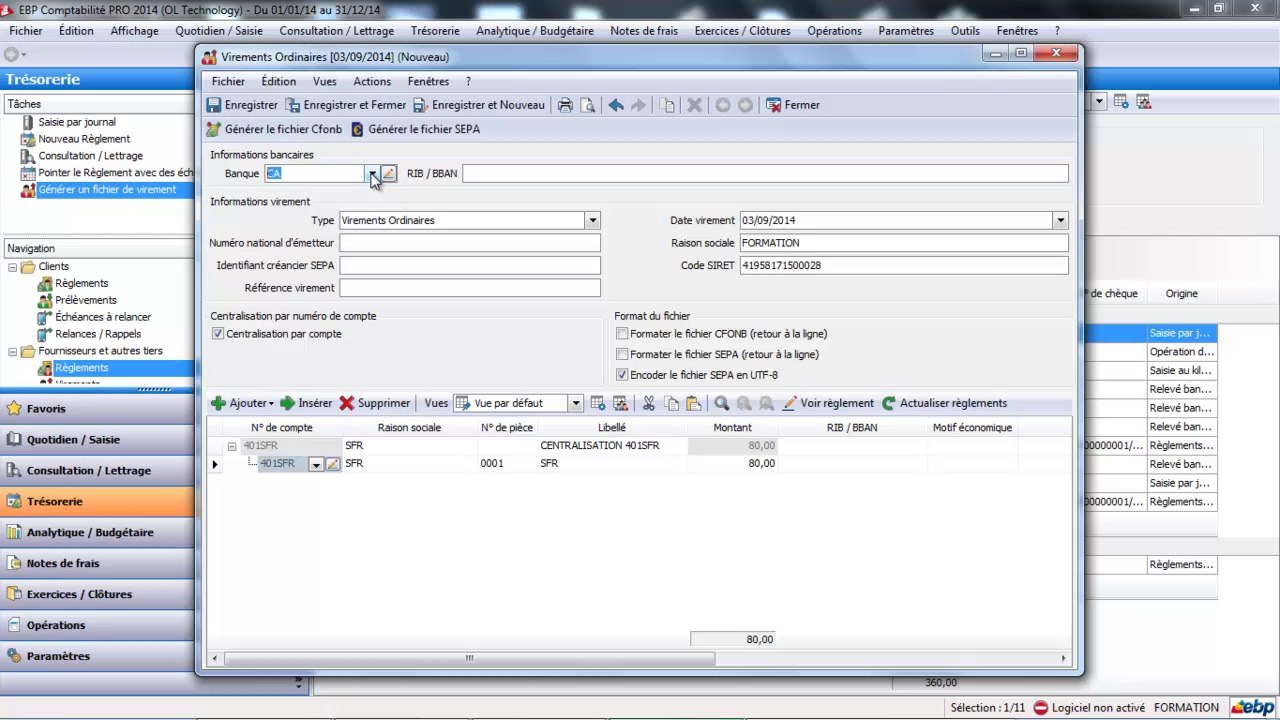Click Fermer in dialog toolbar
Screen dimensions: 1280x720
coord(793,105)
